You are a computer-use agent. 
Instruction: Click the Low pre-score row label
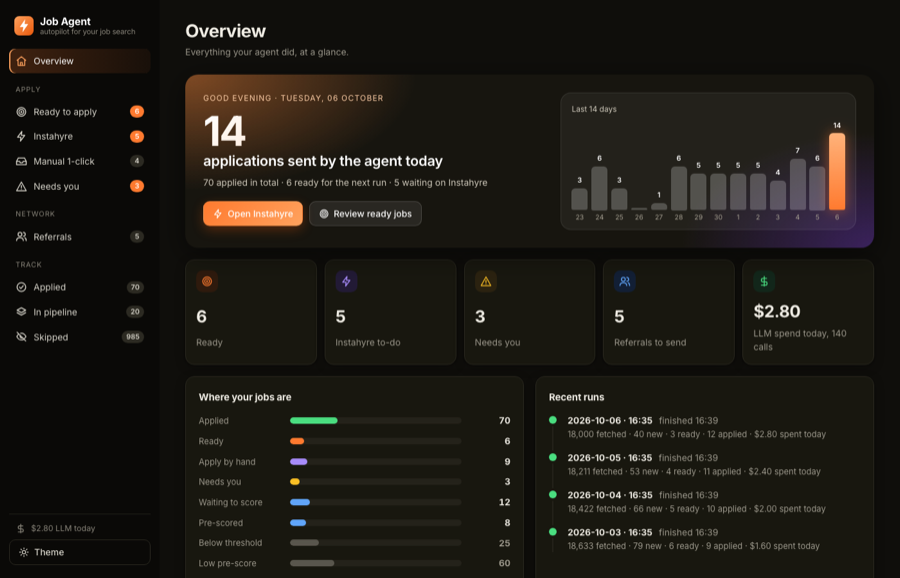click(x=227, y=563)
